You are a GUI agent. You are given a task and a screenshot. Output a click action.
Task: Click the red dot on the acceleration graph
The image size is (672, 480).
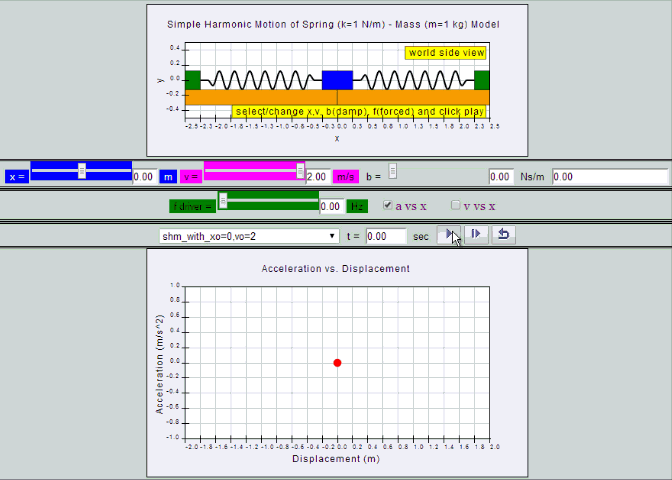(x=337, y=363)
